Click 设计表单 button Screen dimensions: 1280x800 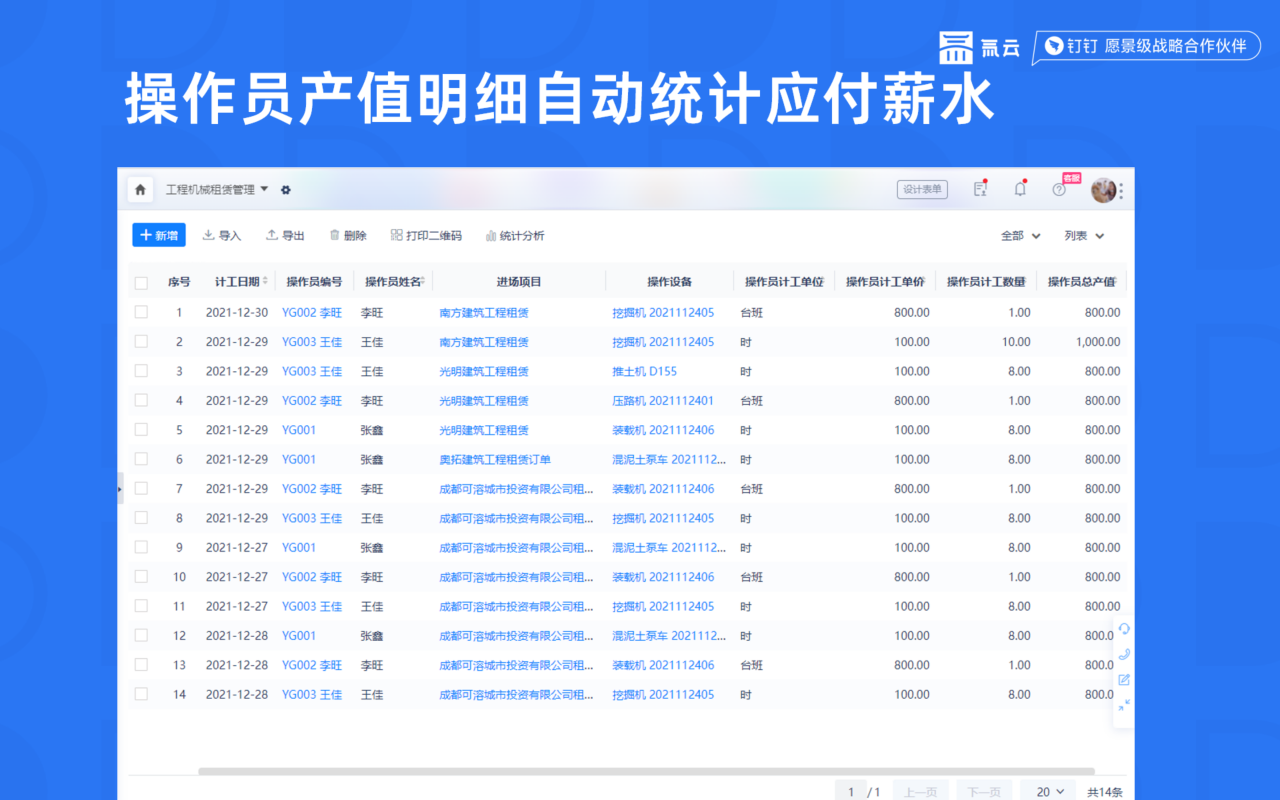point(922,189)
